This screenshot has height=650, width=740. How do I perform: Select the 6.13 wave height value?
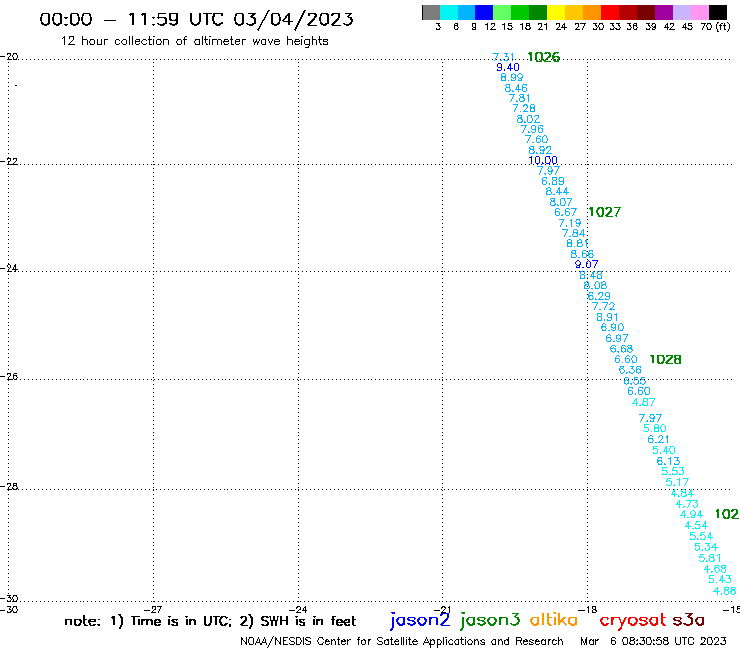pyautogui.click(x=668, y=461)
